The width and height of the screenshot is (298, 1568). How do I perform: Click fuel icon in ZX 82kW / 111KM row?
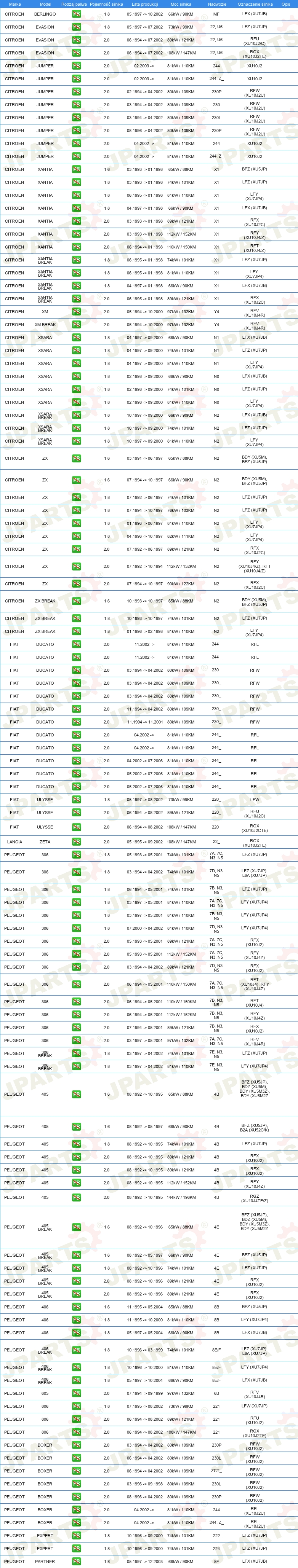click(x=76, y=536)
